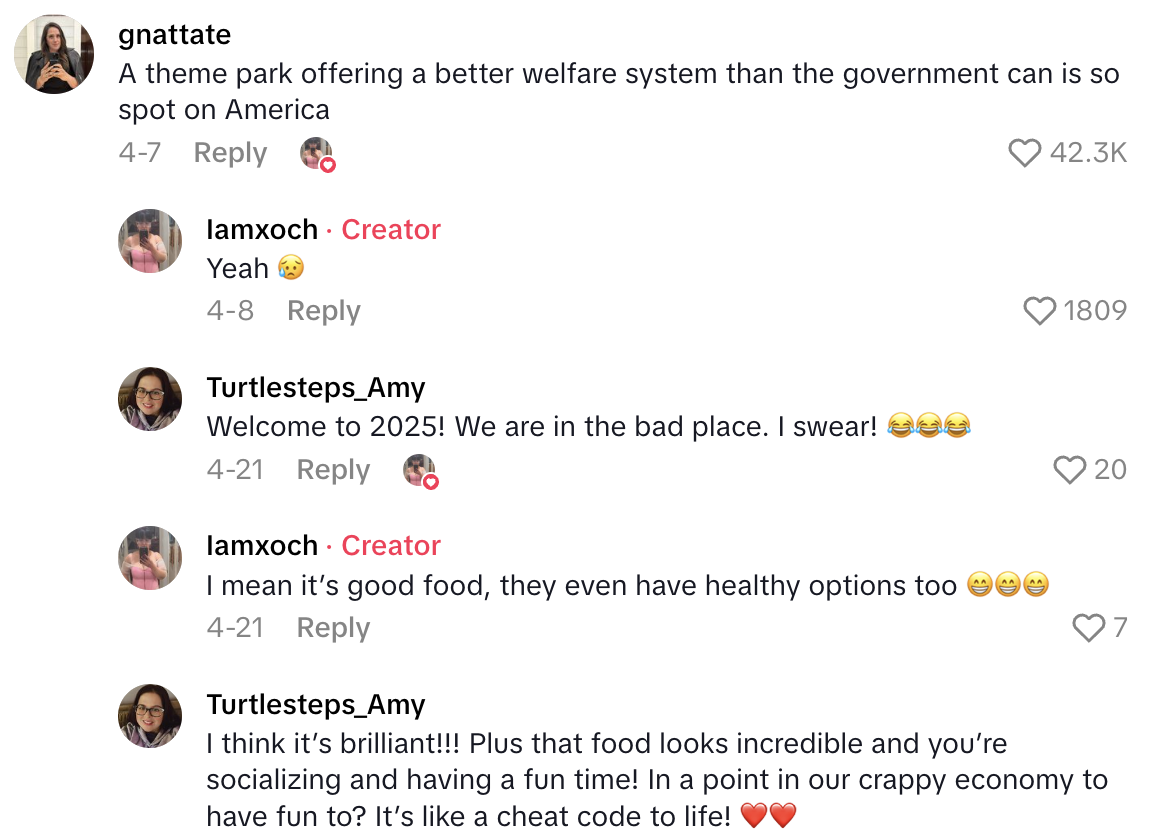Tap the crying emoji in Iamxoch's "Yeah" reply
This screenshot has height=840, width=1172.
(x=288, y=268)
